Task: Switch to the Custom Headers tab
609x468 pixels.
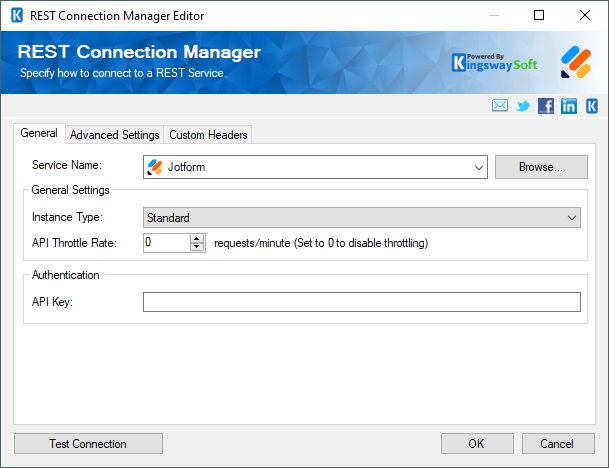Action: pyautogui.click(x=208, y=135)
